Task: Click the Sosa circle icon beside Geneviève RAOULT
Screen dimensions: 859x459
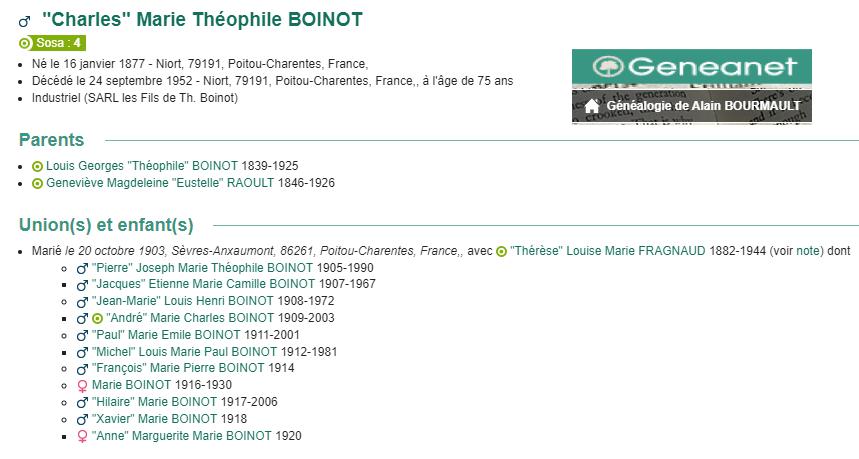Action: pos(37,183)
